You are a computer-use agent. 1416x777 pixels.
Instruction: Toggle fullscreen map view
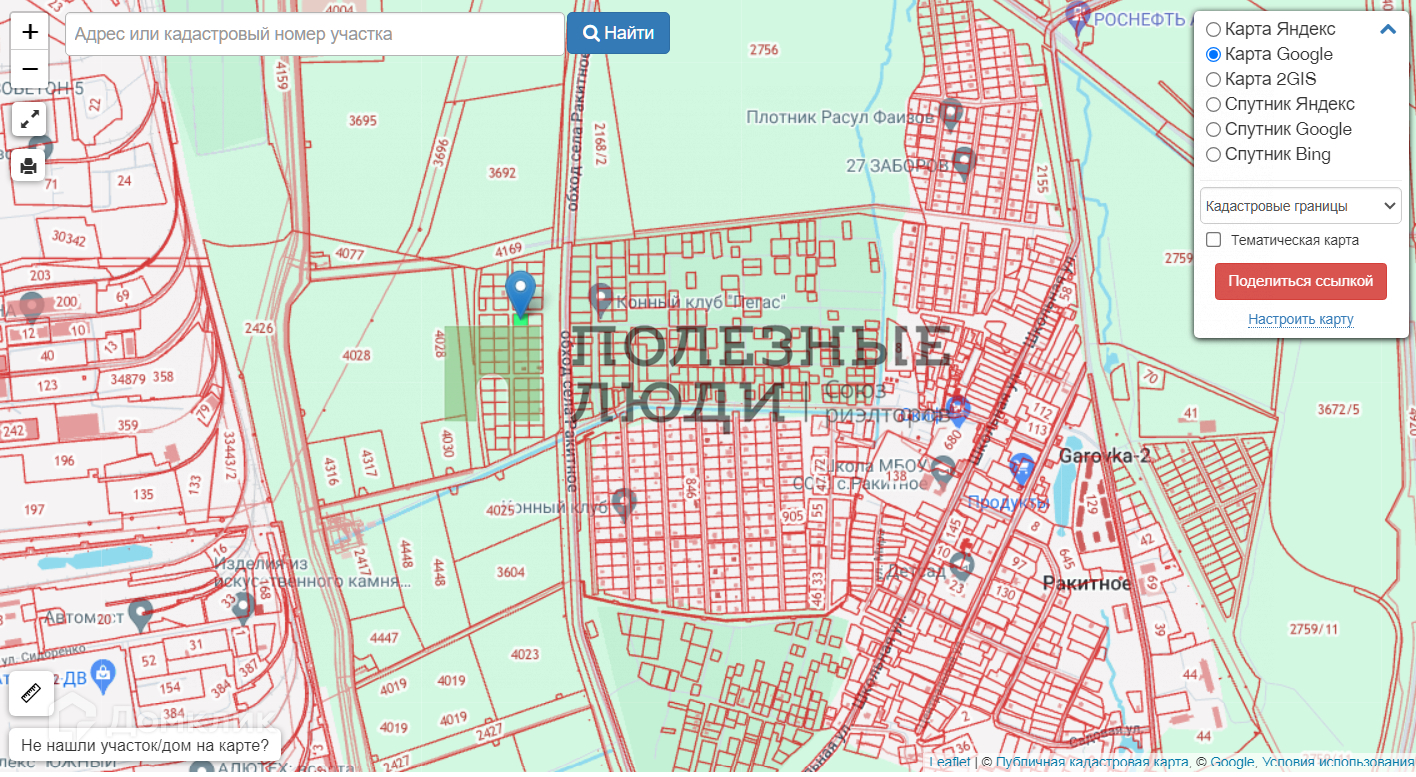(29, 119)
